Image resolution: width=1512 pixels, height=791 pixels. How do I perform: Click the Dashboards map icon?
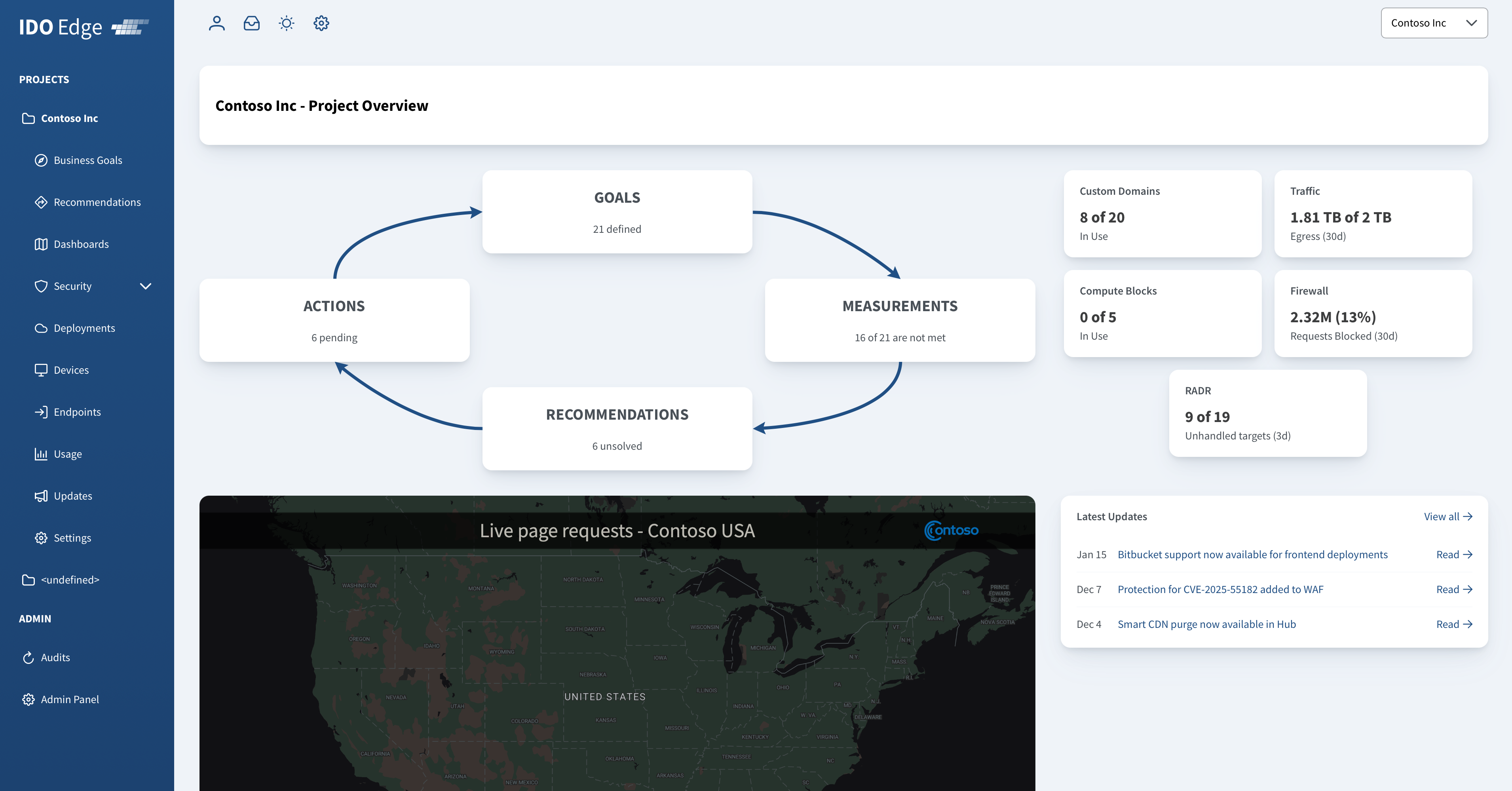click(x=41, y=244)
